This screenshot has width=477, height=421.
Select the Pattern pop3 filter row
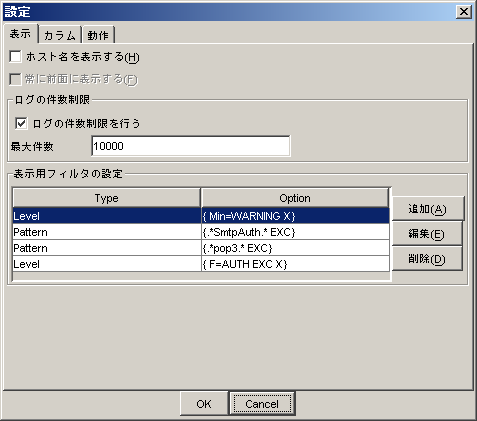click(201, 248)
